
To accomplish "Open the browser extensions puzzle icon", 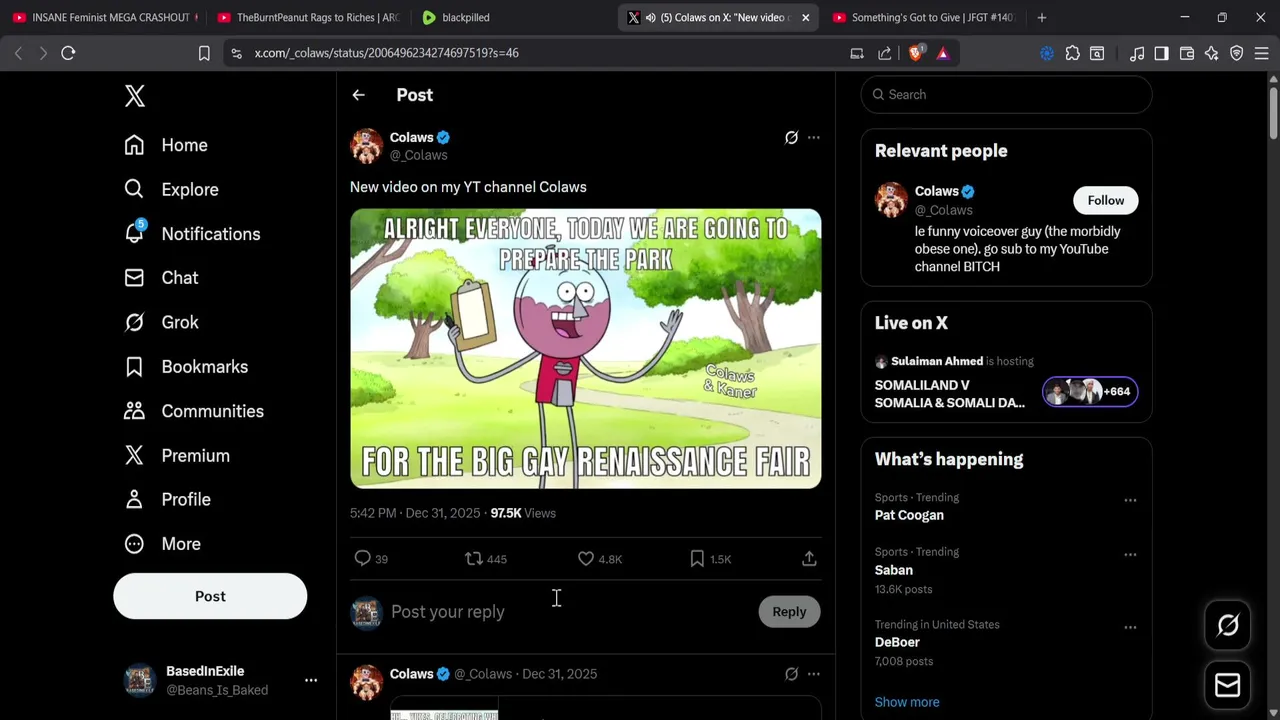I will tap(1072, 53).
